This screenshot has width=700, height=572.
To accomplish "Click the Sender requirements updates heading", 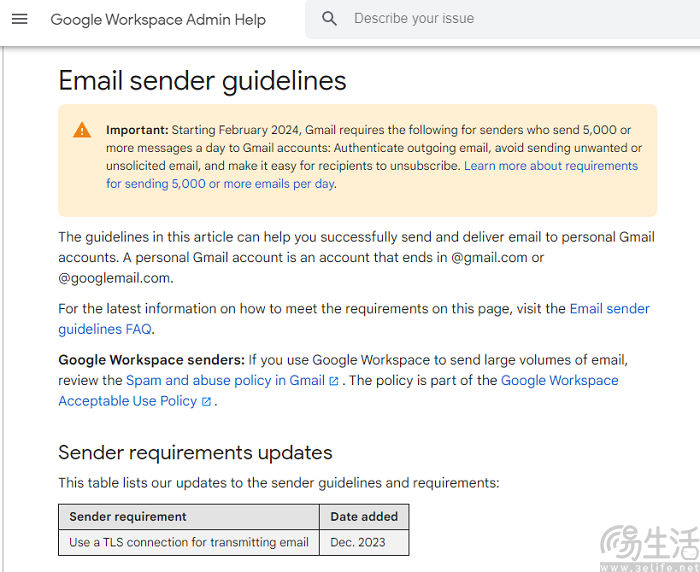I will pos(196,452).
